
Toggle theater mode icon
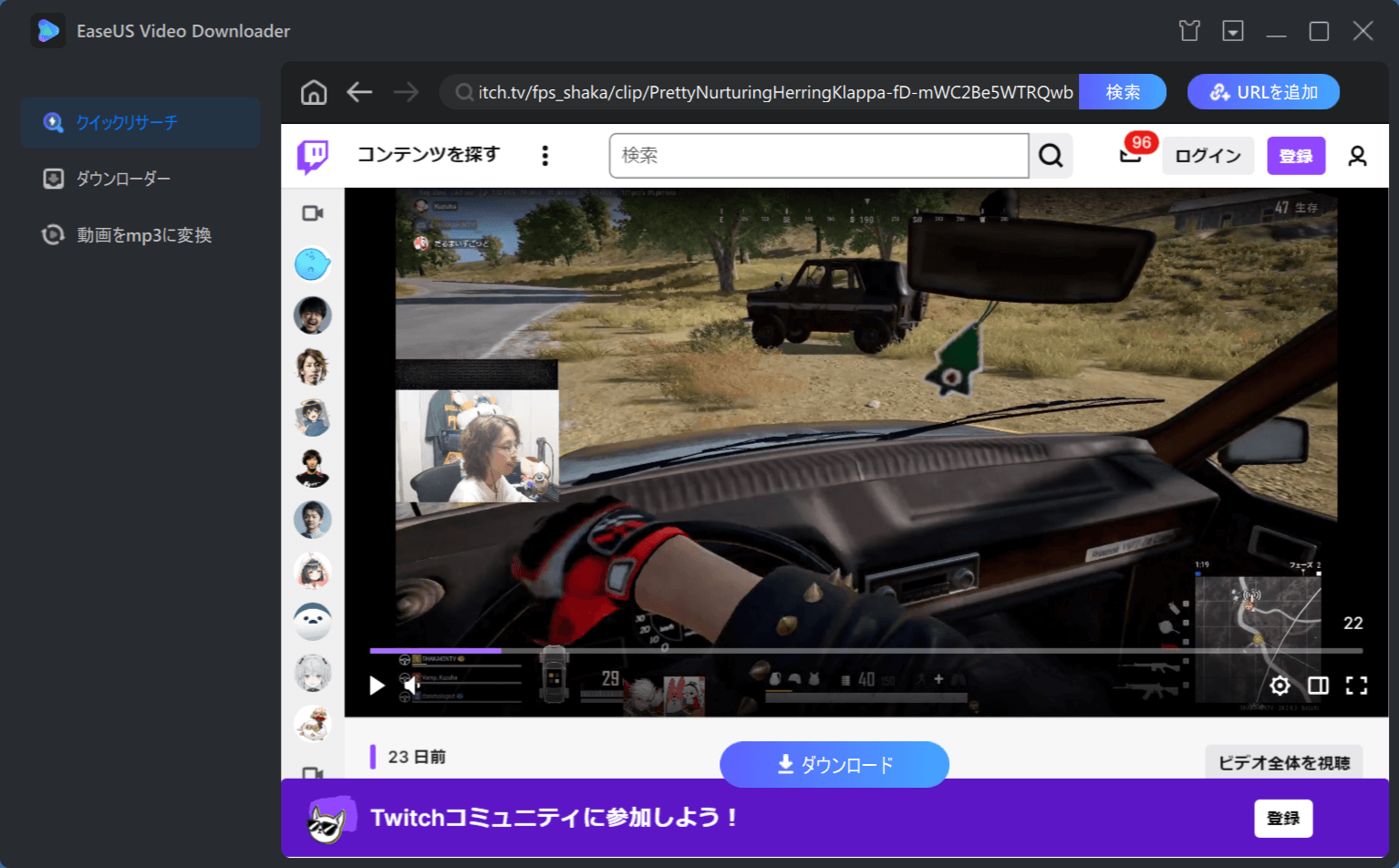click(1318, 686)
